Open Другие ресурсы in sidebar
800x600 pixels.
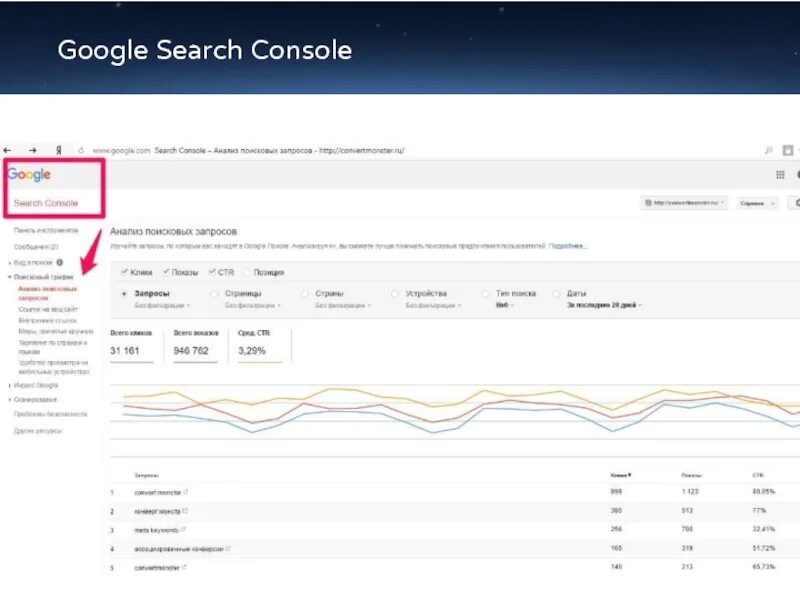point(38,431)
